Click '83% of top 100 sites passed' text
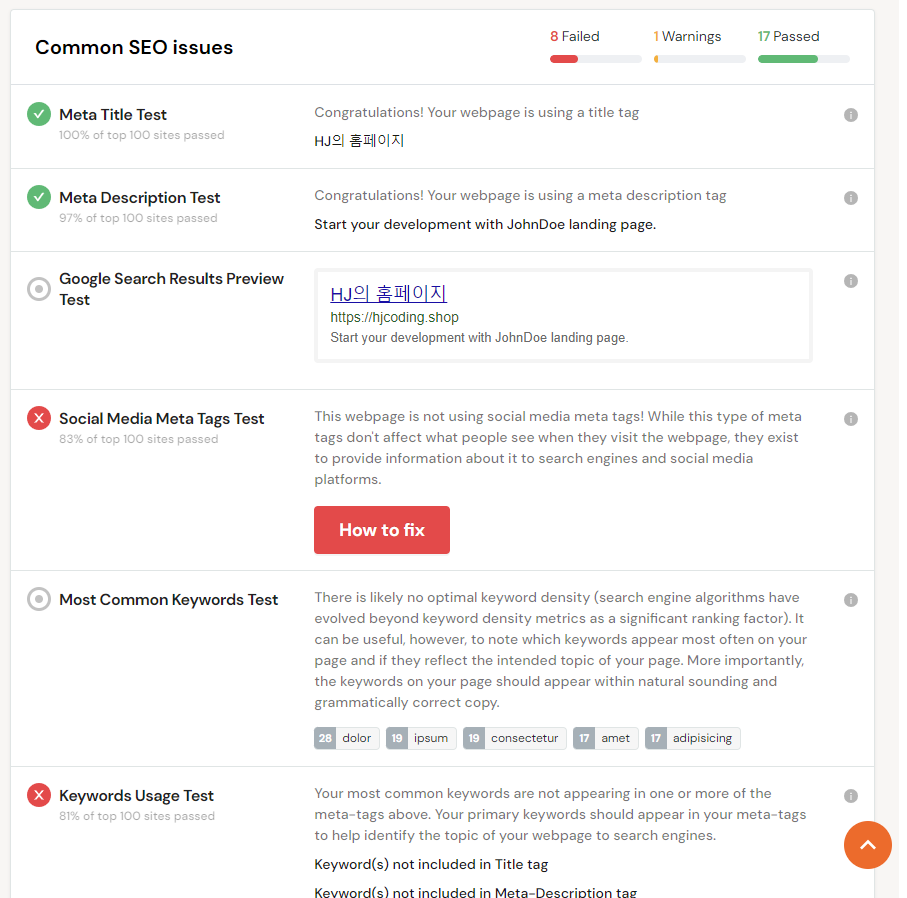This screenshot has height=898, width=907. (138, 439)
